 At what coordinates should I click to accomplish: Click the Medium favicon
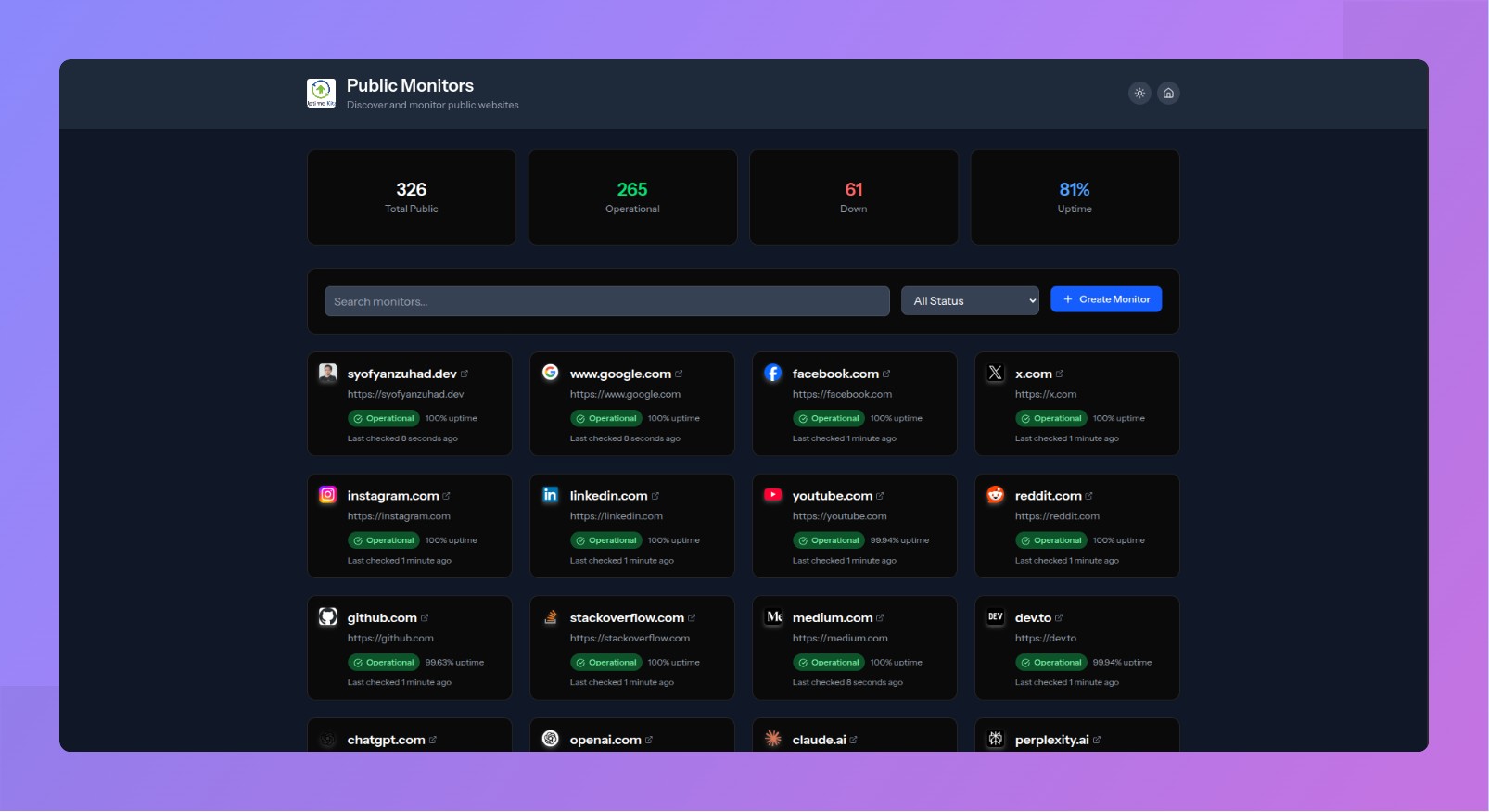tap(773, 617)
